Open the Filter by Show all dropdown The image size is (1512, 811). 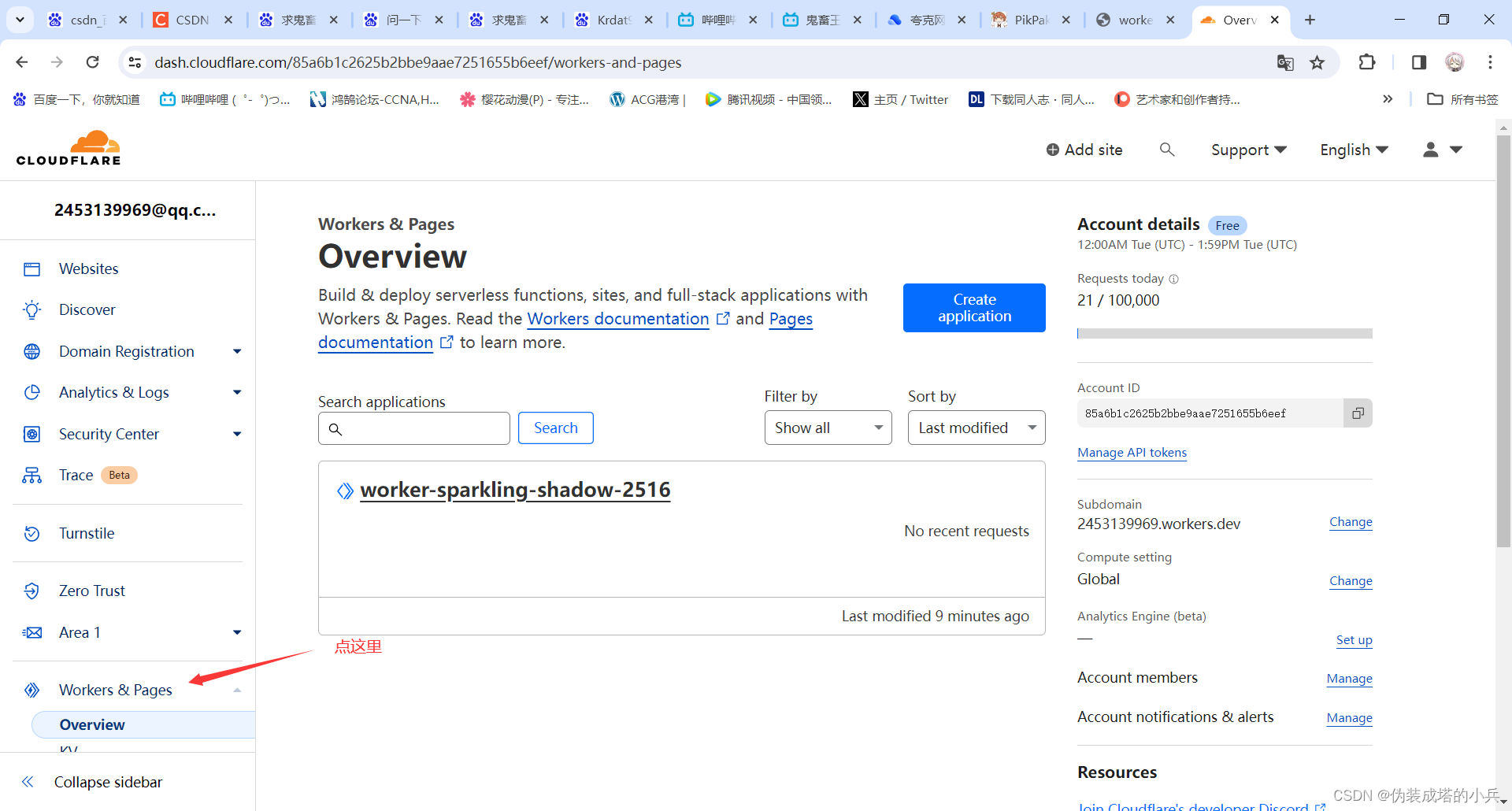(x=828, y=428)
